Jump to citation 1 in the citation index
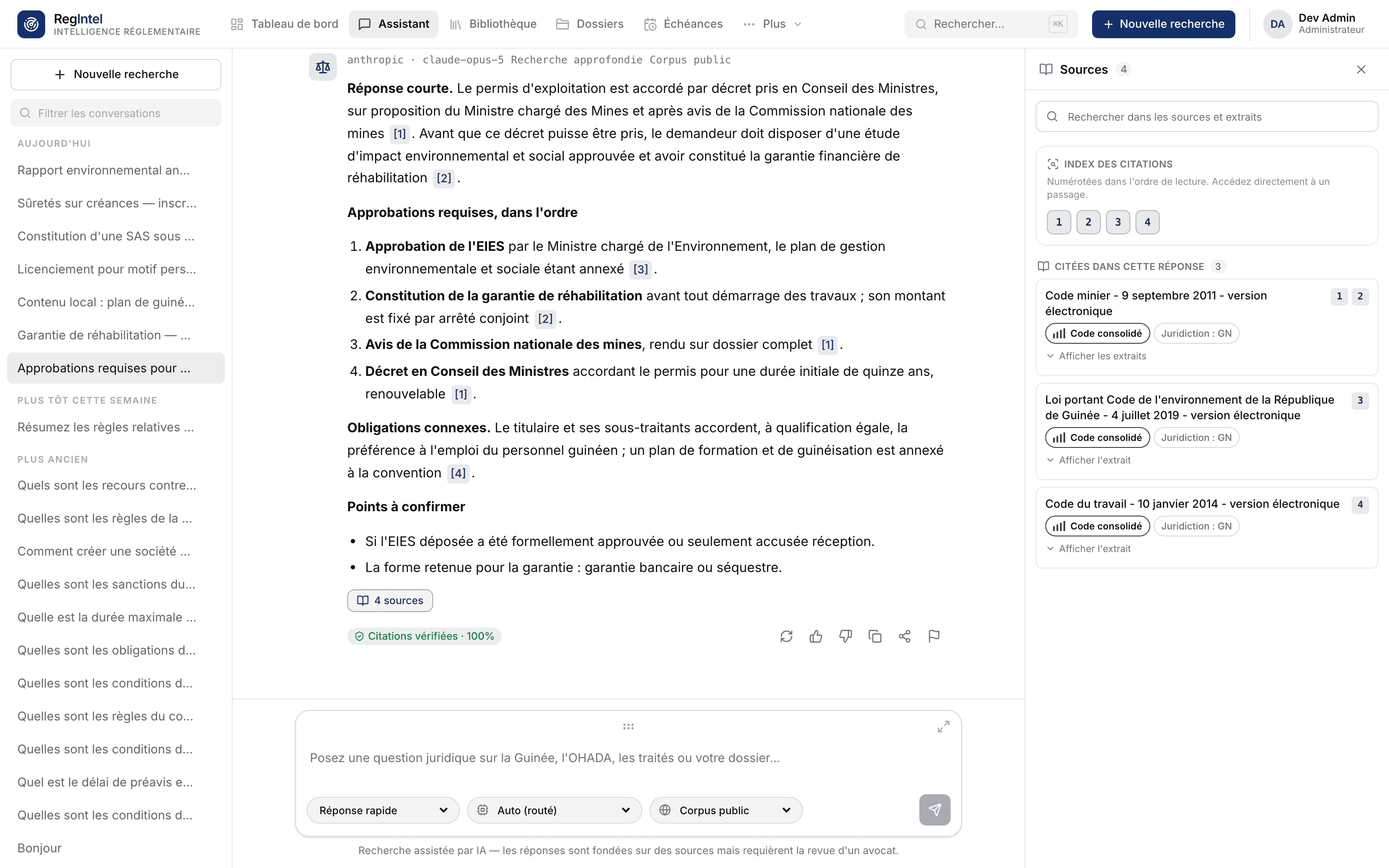Image resolution: width=1389 pixels, height=868 pixels. 1059,222
